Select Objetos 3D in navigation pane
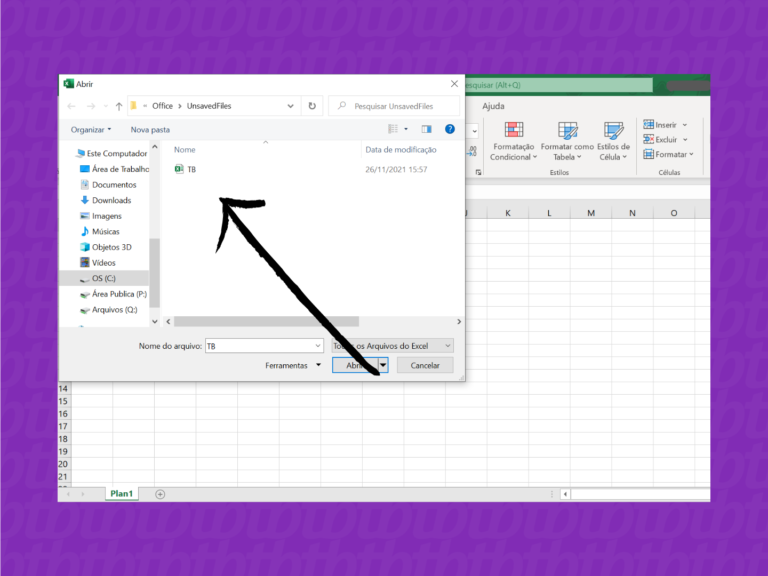This screenshot has width=768, height=576. (x=111, y=247)
